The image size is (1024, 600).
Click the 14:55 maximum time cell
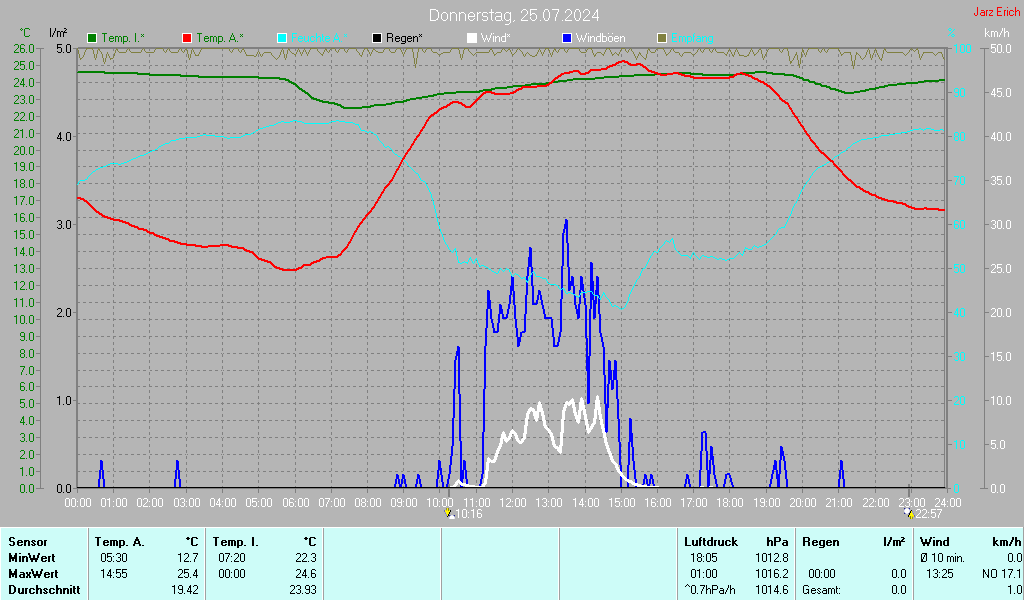click(114, 574)
